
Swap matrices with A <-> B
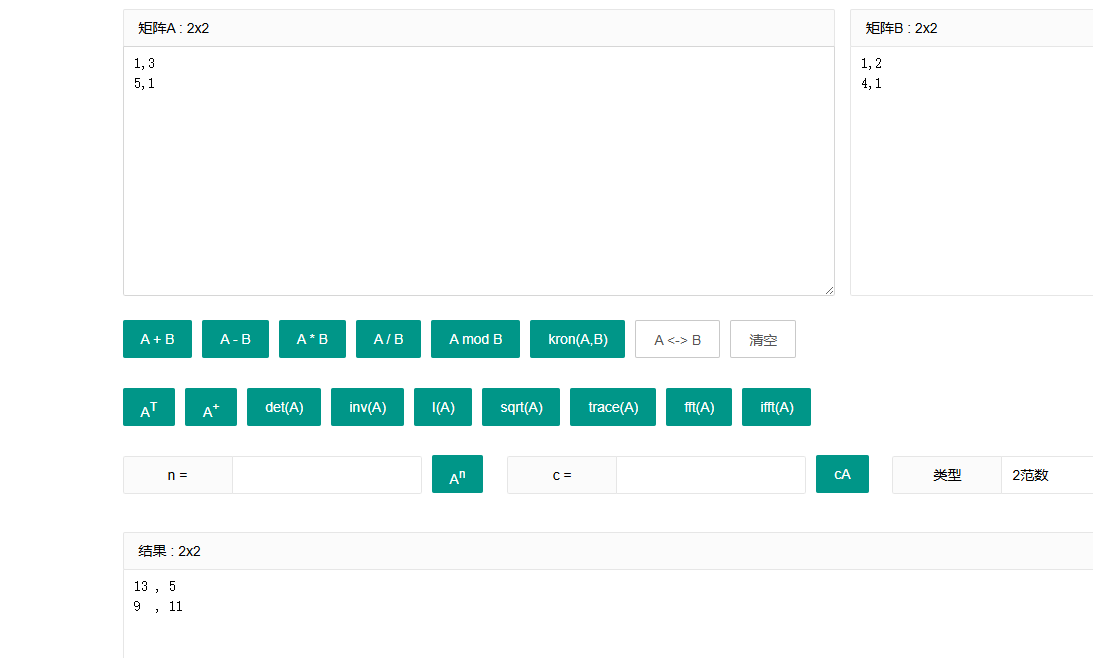click(x=678, y=339)
